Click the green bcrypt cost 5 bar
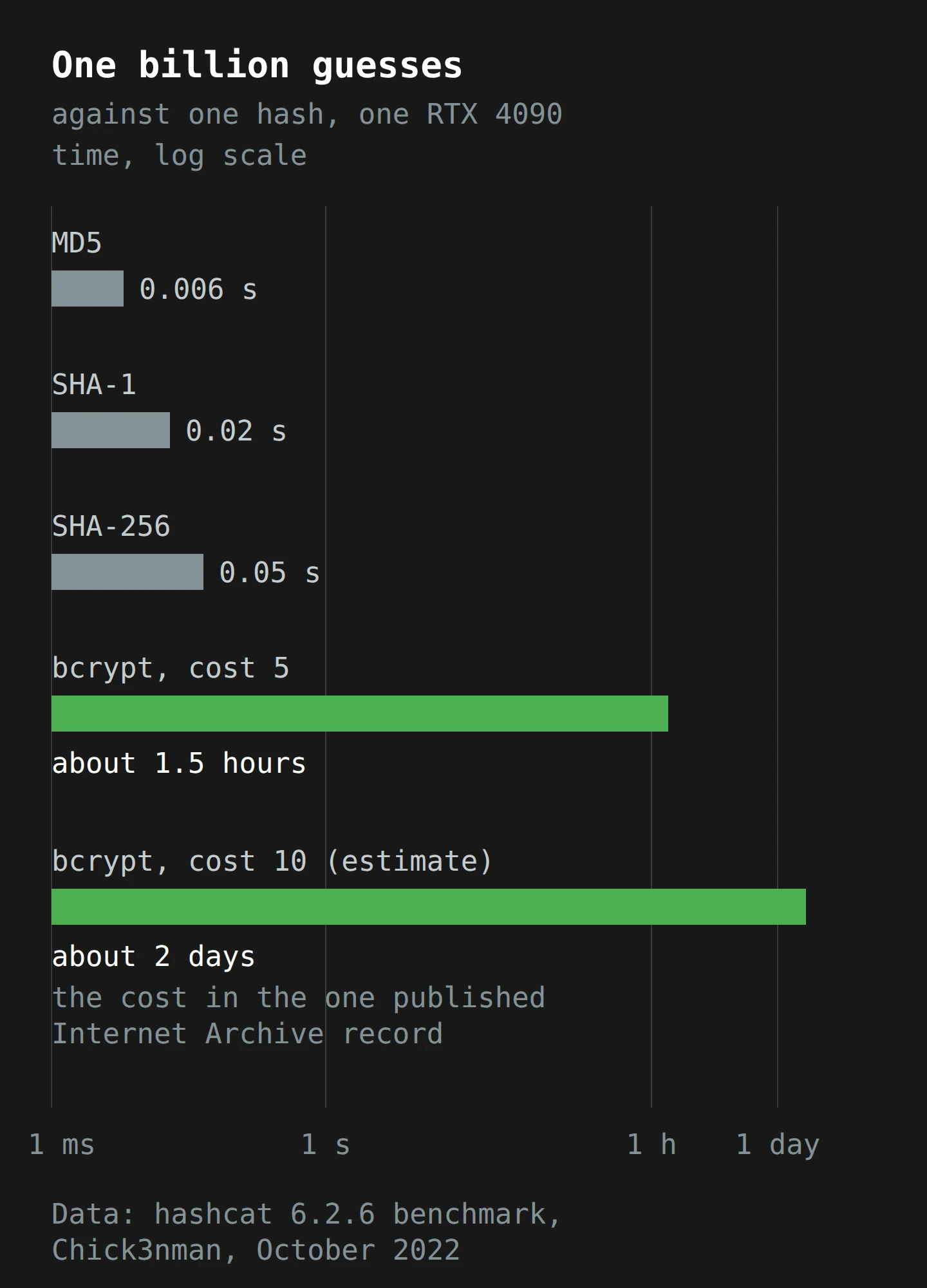 360,714
